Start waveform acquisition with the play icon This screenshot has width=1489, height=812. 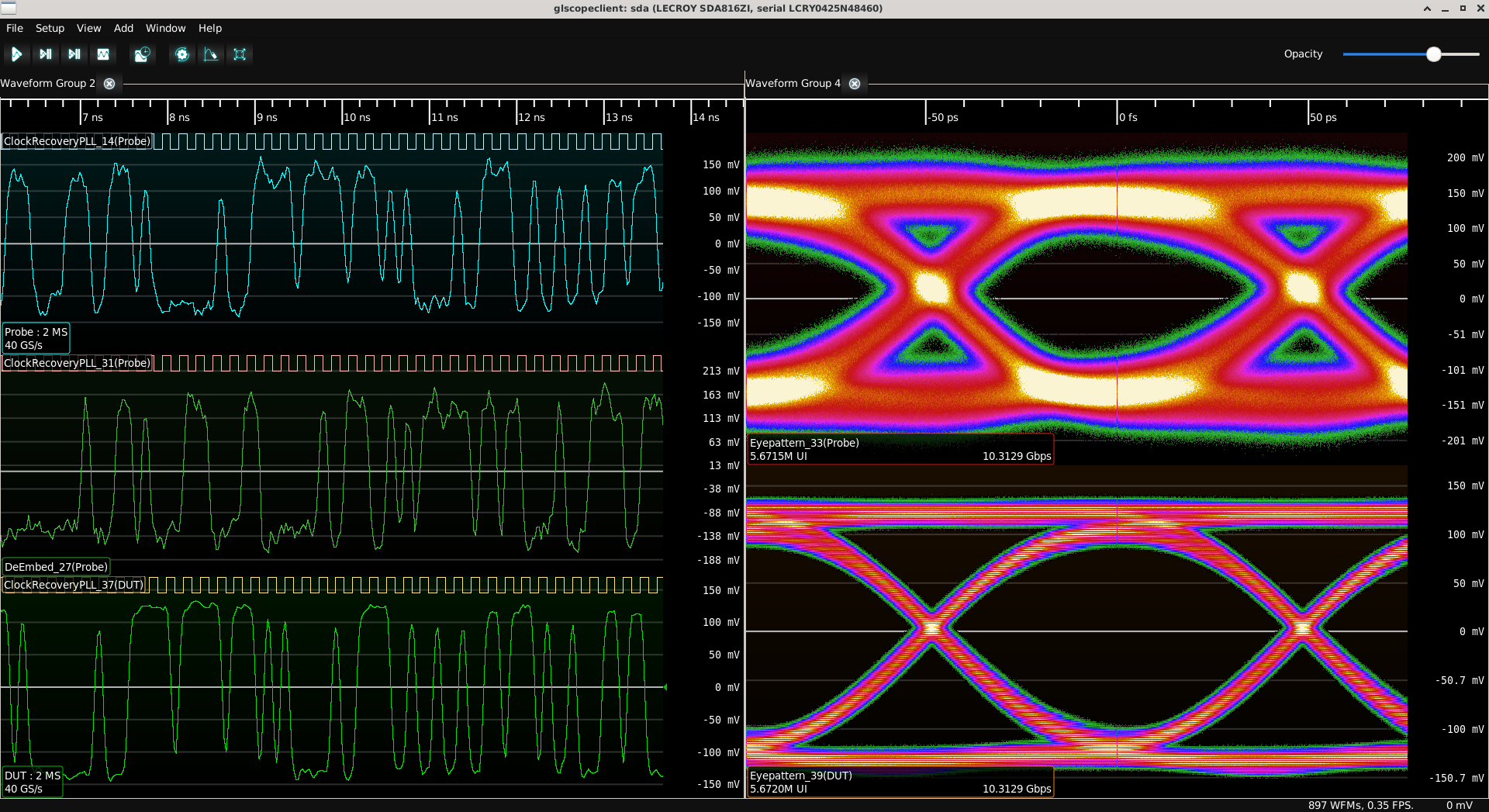click(x=16, y=54)
